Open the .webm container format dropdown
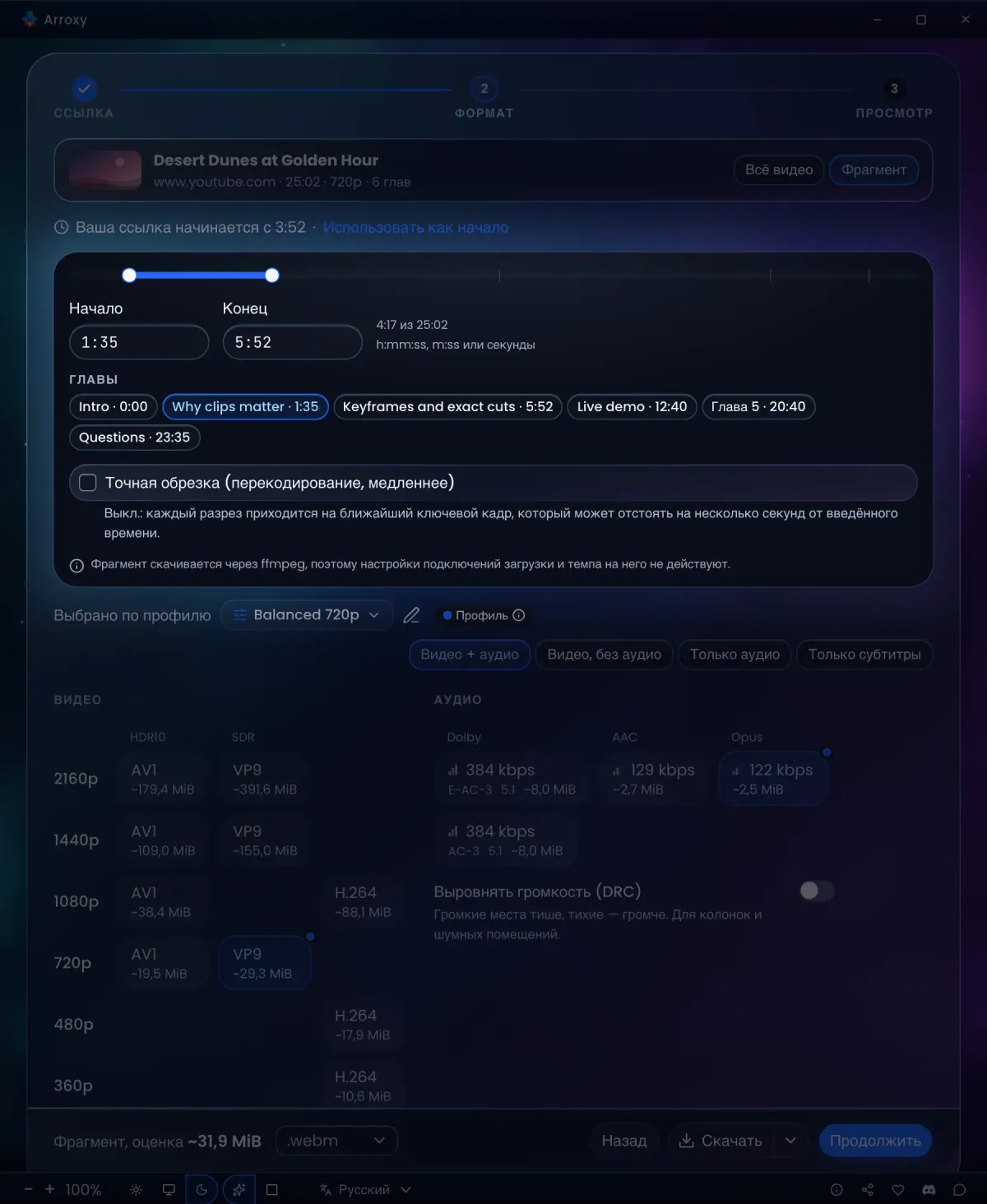This screenshot has height=1204, width=987. [336, 1141]
